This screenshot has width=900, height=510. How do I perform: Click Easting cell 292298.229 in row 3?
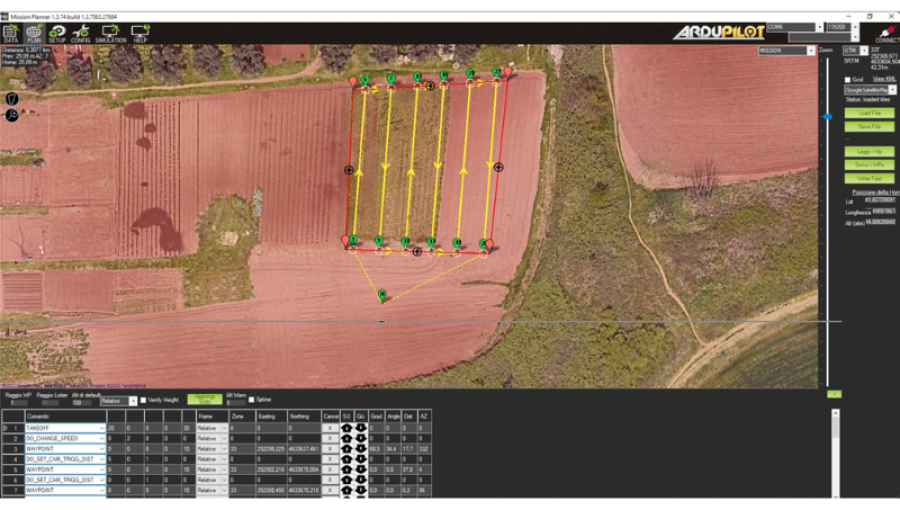[x=271, y=449]
